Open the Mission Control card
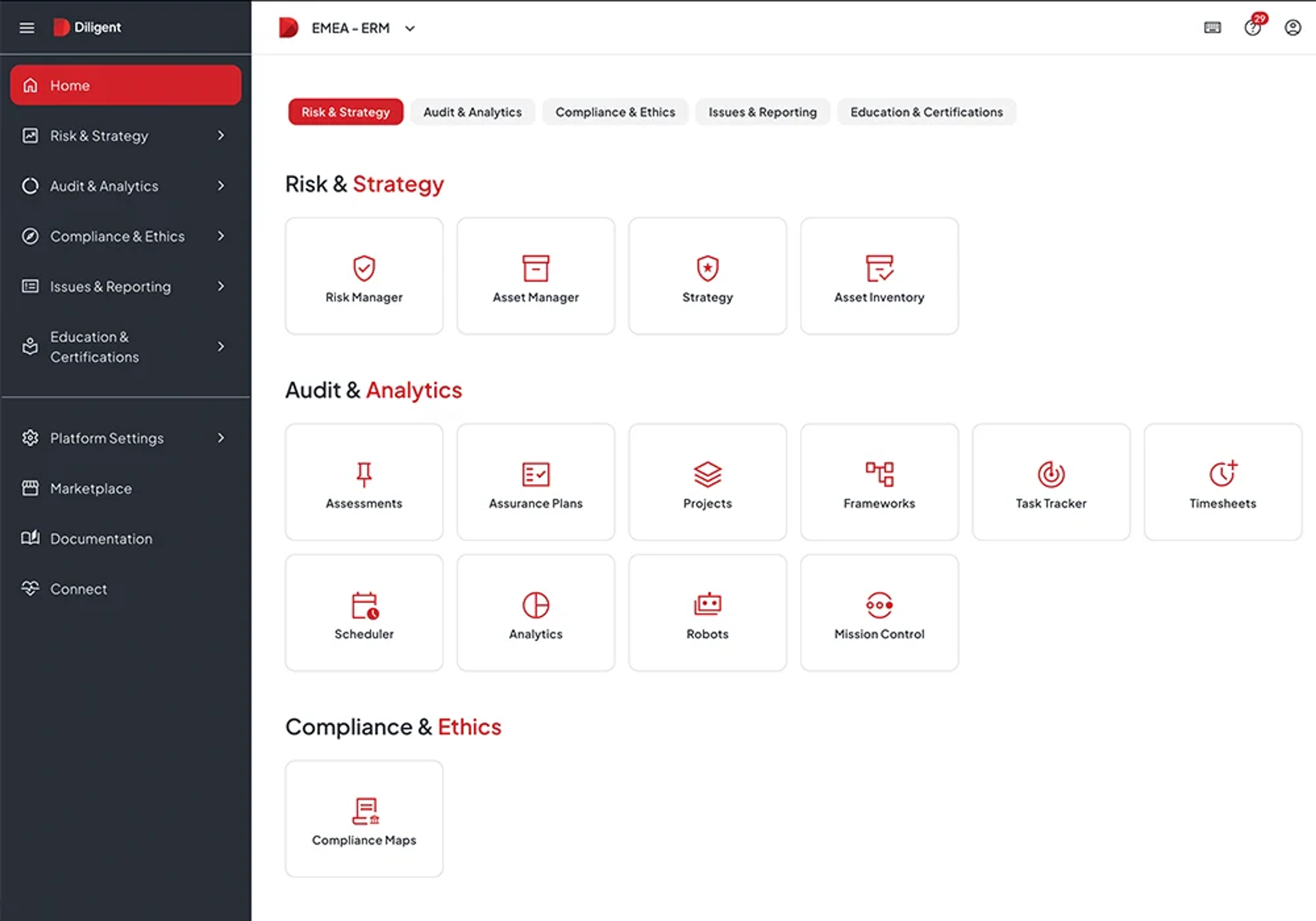1316x921 pixels. point(879,613)
